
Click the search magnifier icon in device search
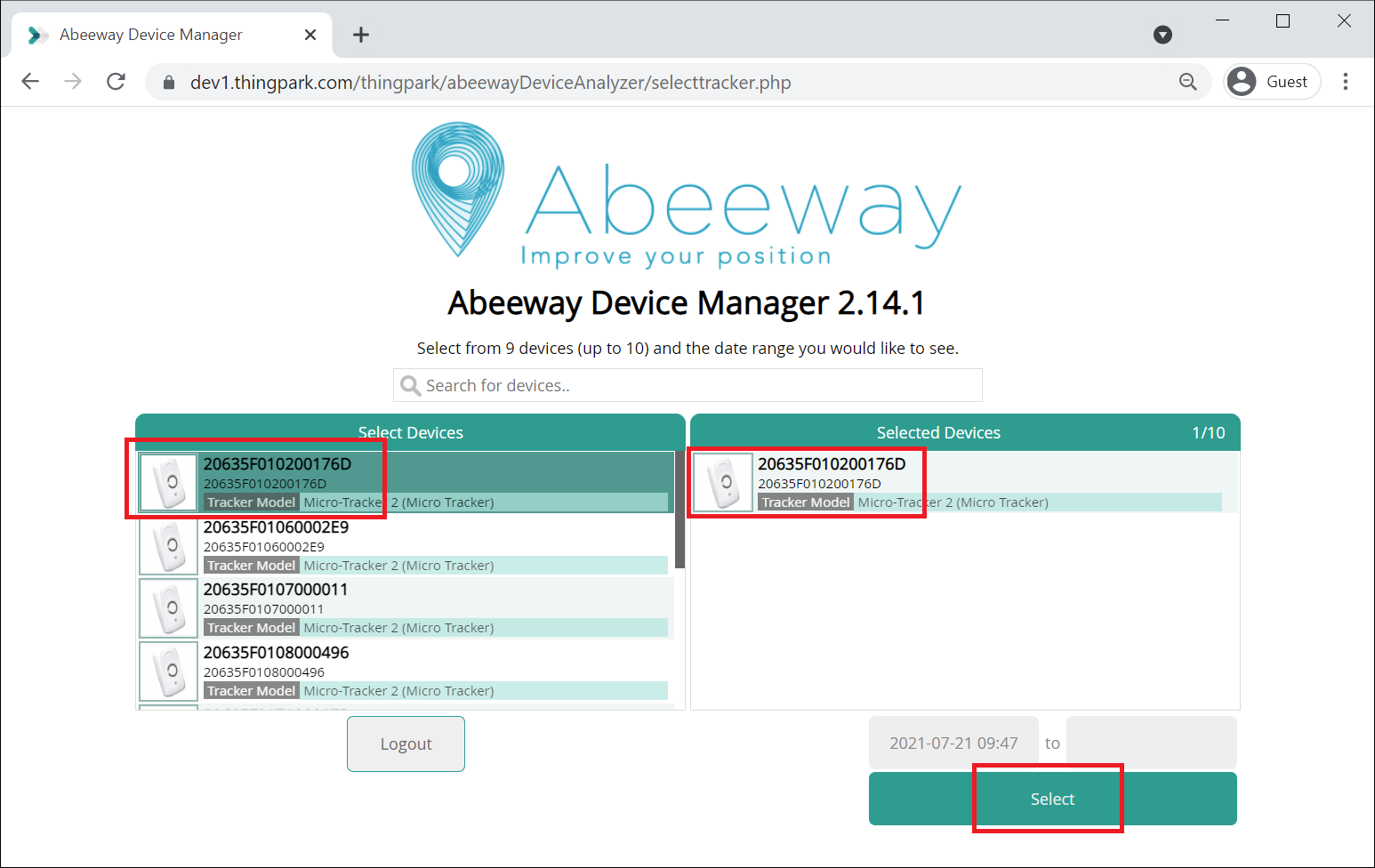coord(410,385)
